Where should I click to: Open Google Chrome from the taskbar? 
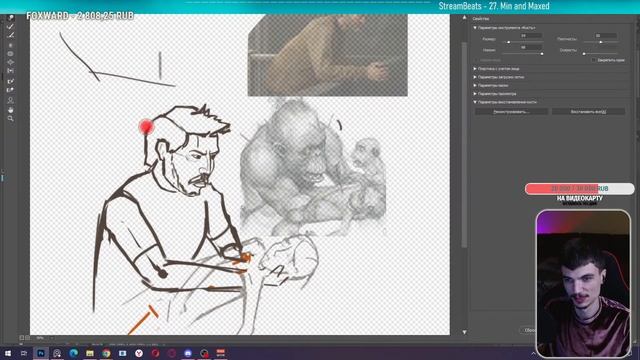106,353
